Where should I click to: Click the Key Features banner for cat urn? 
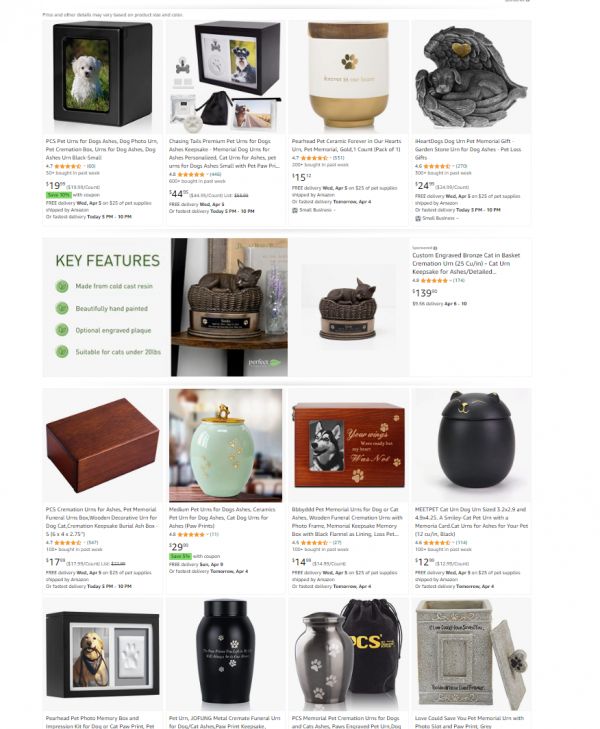(x=107, y=307)
